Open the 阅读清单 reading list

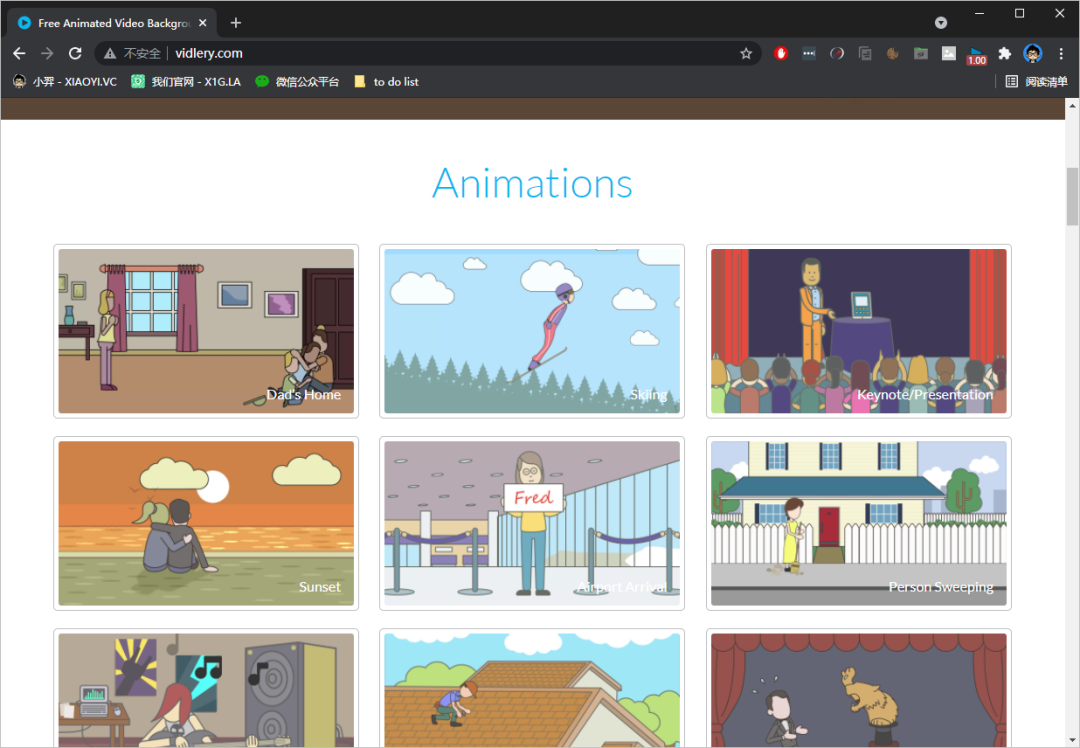click(x=1037, y=82)
